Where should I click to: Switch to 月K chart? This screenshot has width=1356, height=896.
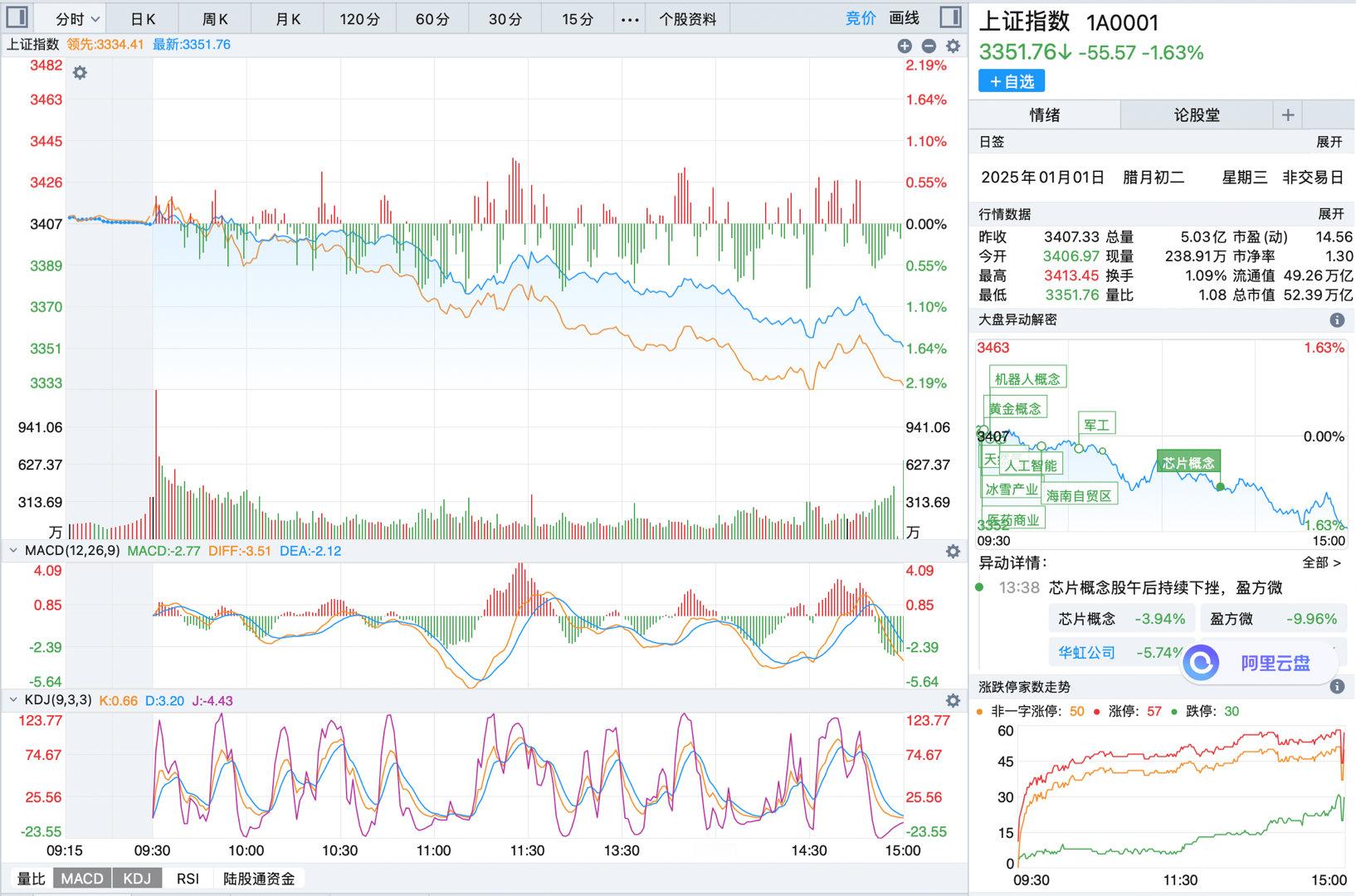[288, 19]
